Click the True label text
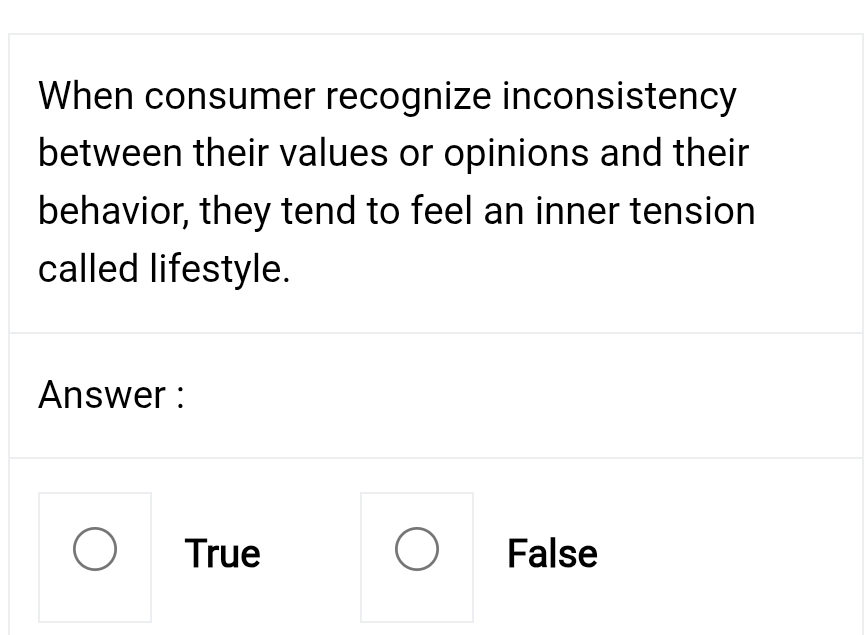The height and width of the screenshot is (635, 868). 221,553
